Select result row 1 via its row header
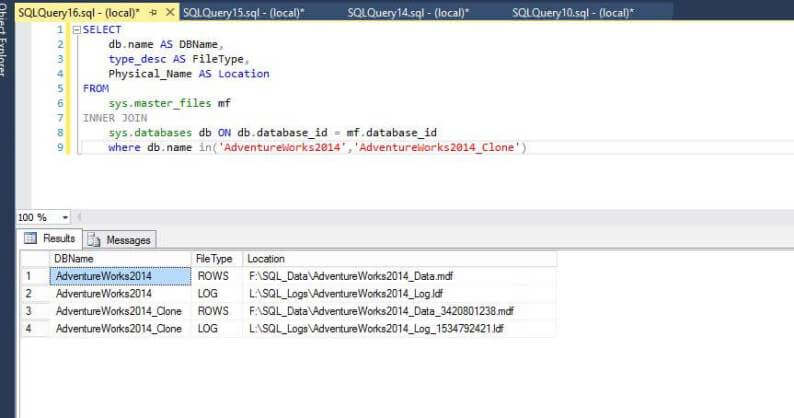The width and height of the screenshot is (794, 418). tap(34, 276)
